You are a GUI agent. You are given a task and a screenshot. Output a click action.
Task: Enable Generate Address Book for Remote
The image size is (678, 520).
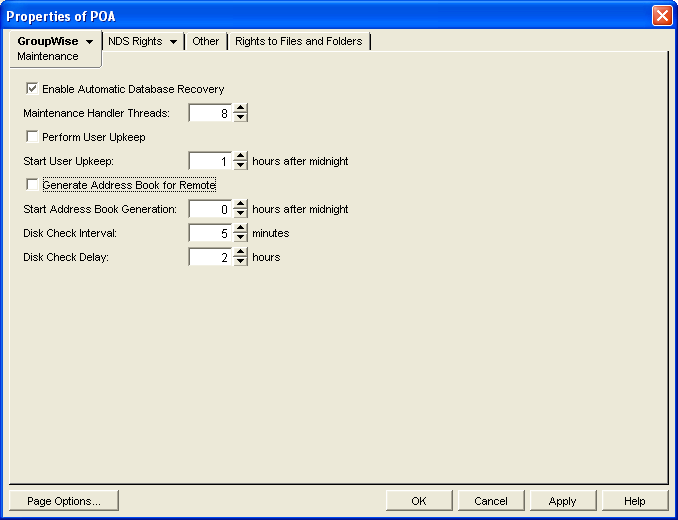point(32,185)
